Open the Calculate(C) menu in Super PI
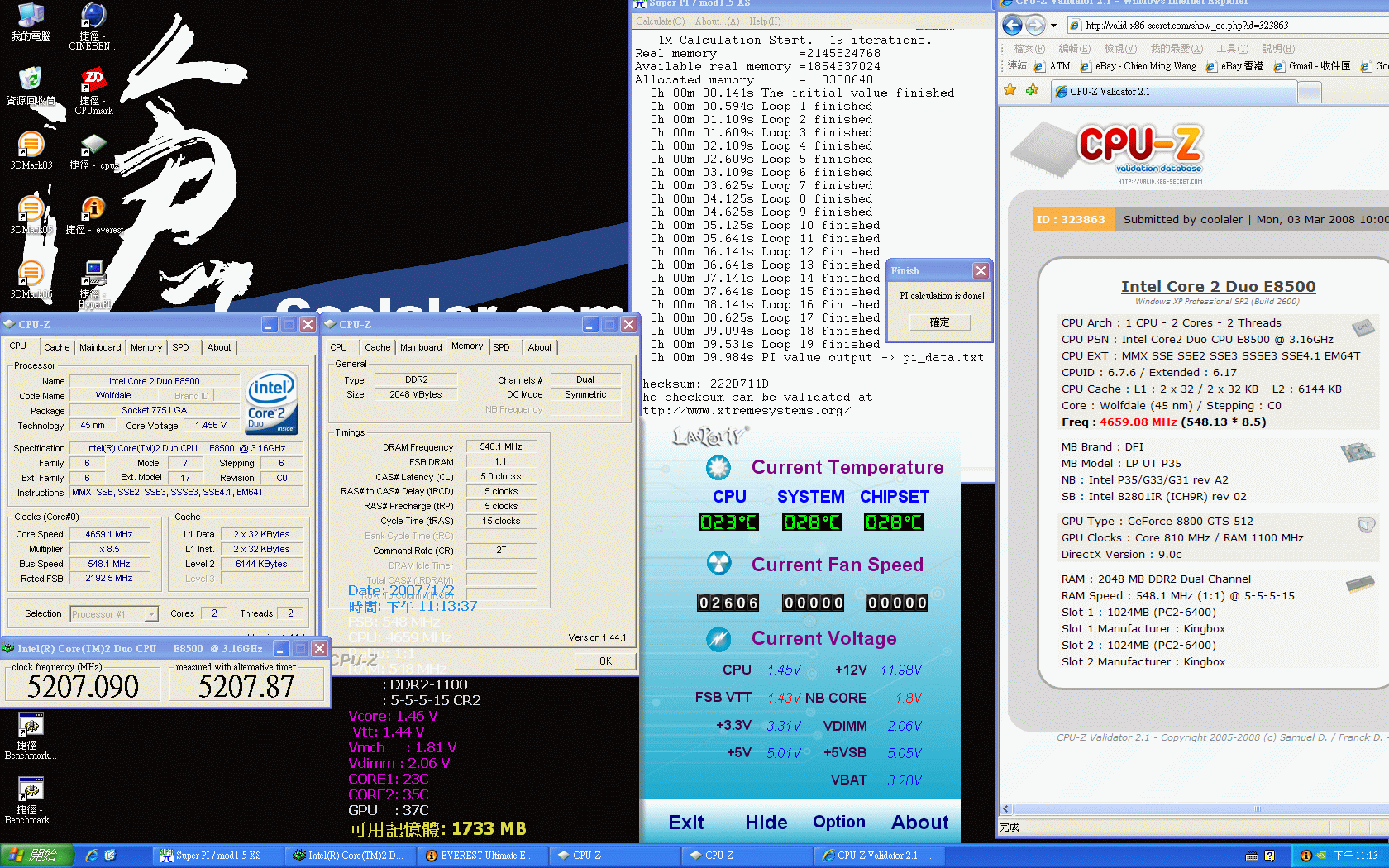Screen dimensions: 1389x868 660,21
